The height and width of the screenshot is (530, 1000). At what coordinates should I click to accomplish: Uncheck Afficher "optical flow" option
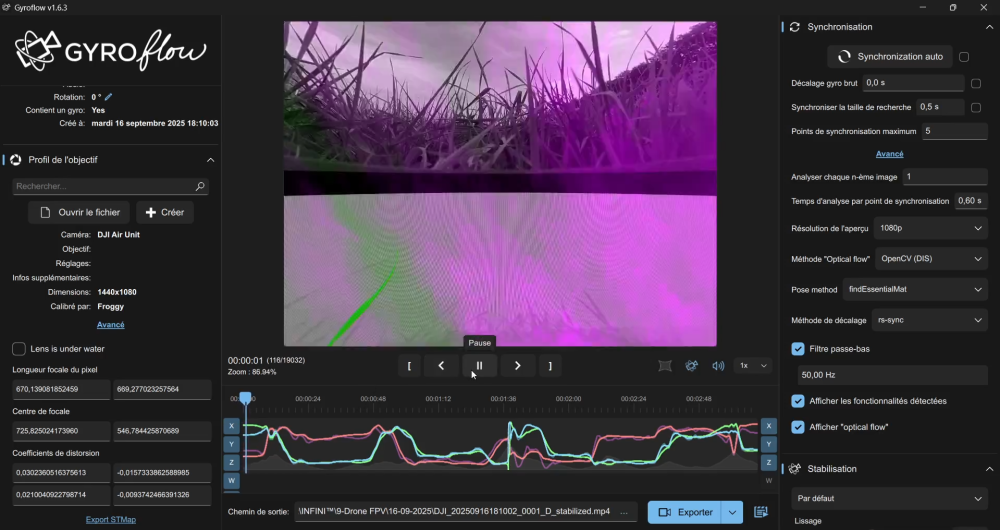click(x=798, y=427)
